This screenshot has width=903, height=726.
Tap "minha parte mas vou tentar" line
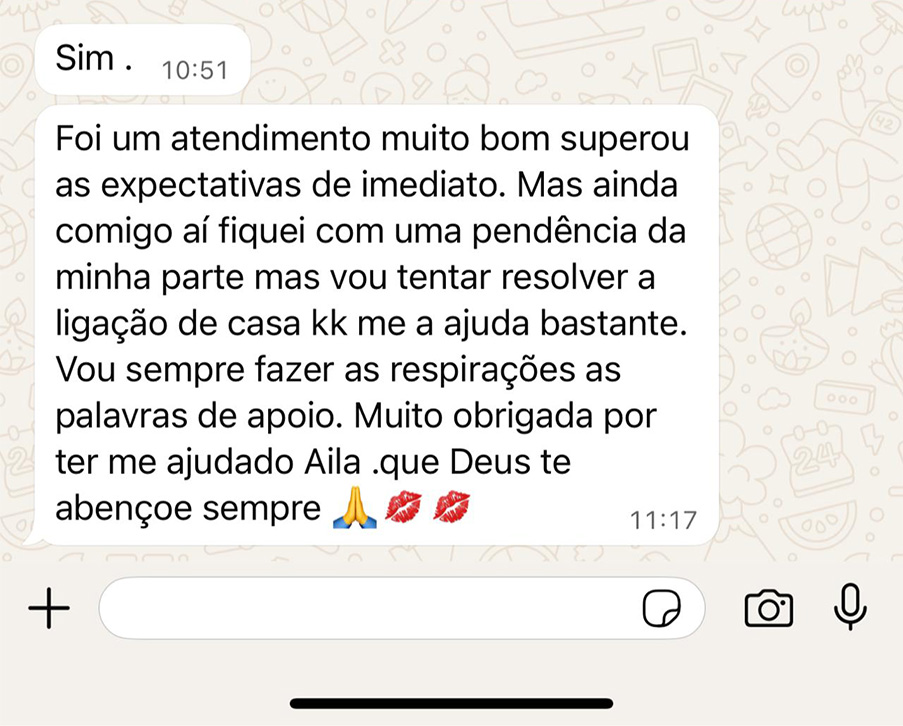(275, 278)
